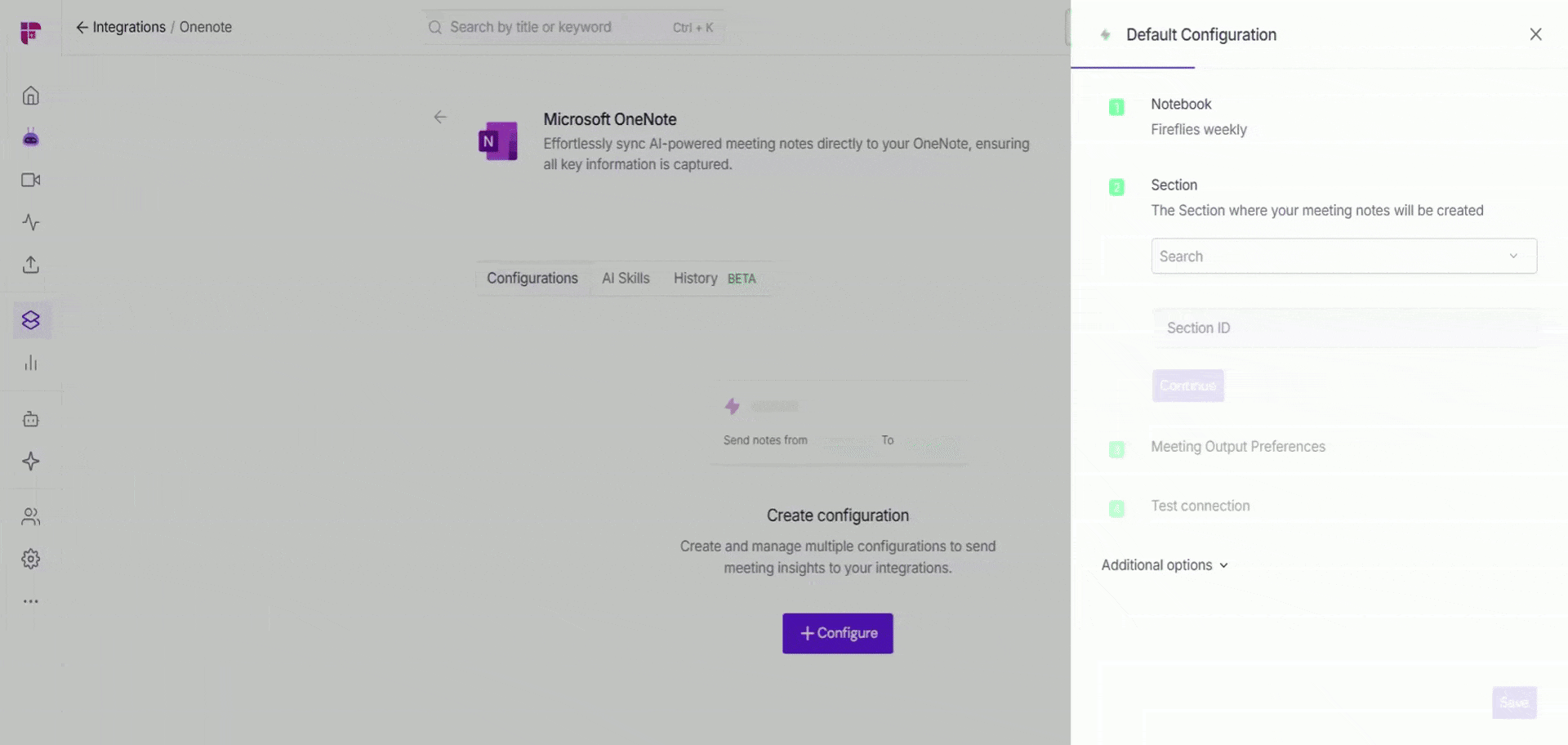Open the Fireflies bot icon in sidebar

tap(31, 137)
